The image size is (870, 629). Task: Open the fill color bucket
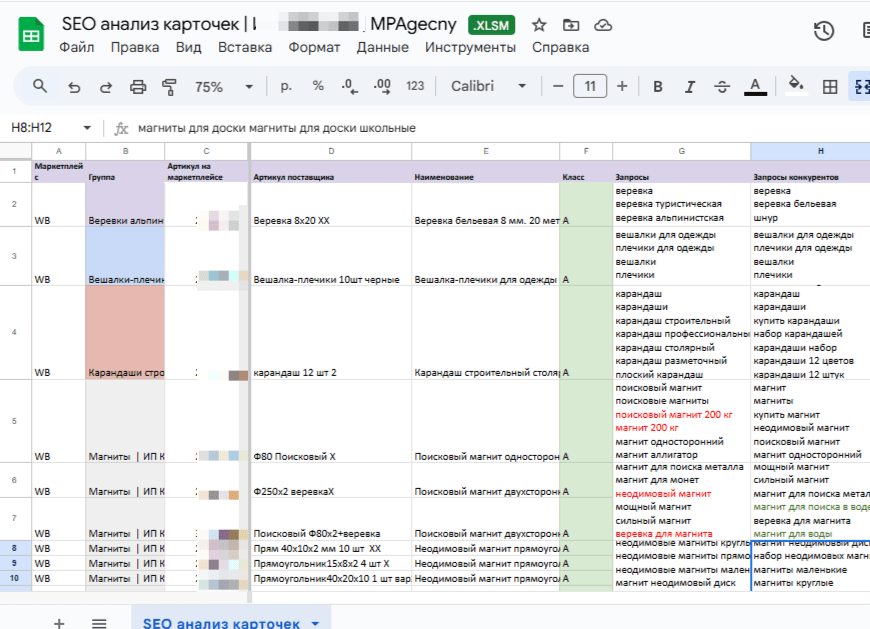click(x=796, y=85)
